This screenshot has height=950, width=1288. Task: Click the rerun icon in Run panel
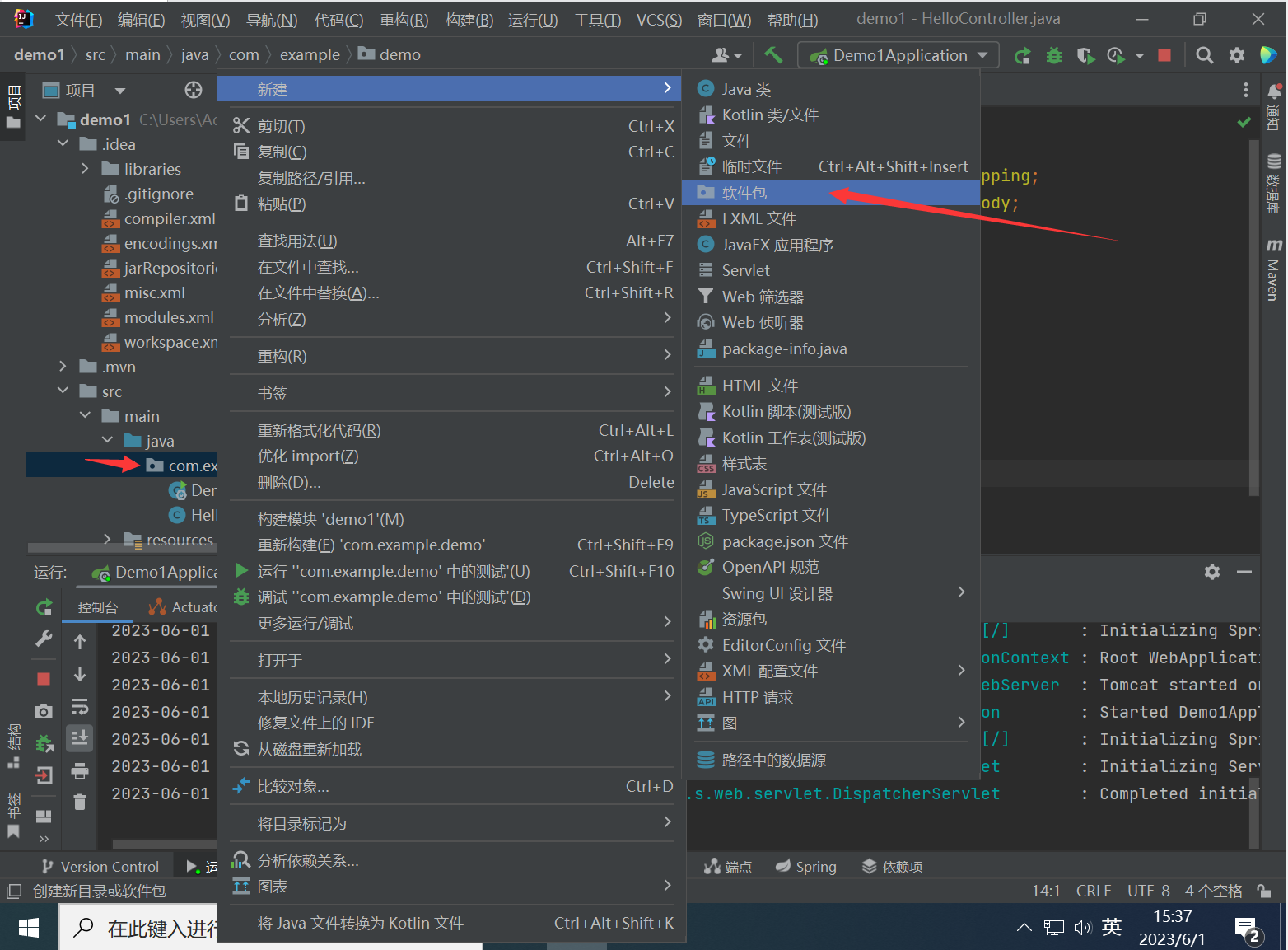(44, 608)
